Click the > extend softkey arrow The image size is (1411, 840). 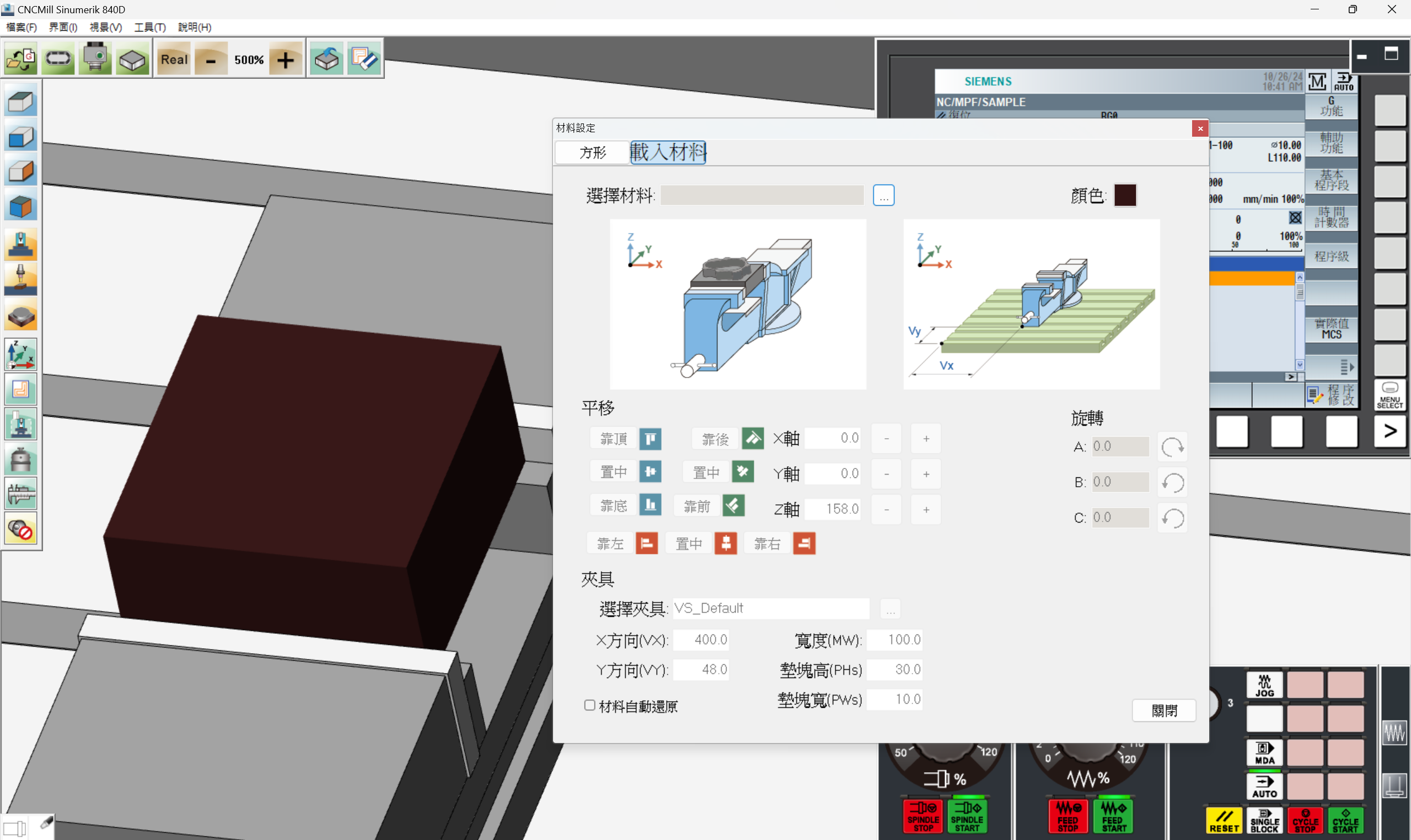tap(1390, 432)
